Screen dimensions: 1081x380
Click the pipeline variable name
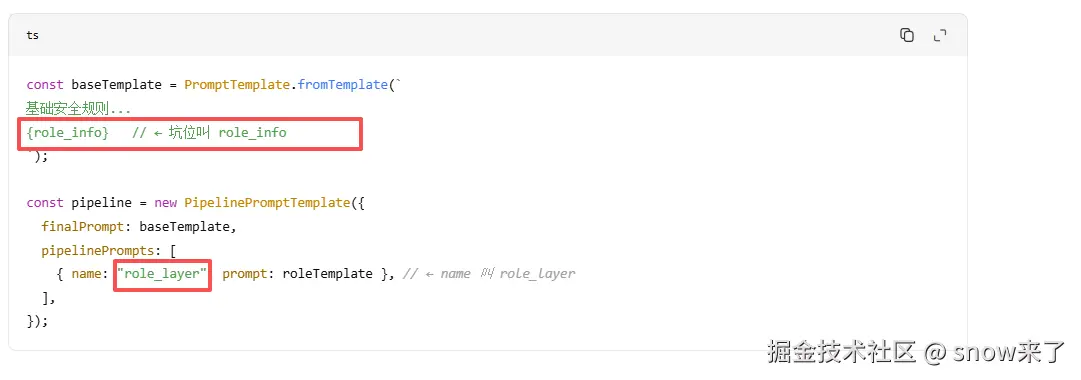(101, 203)
